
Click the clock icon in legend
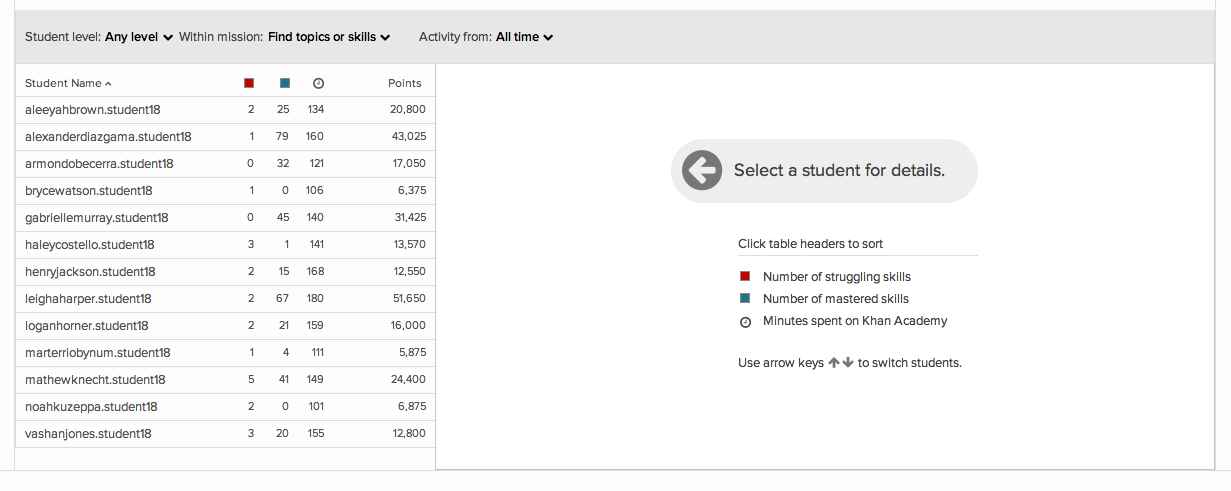tap(744, 322)
